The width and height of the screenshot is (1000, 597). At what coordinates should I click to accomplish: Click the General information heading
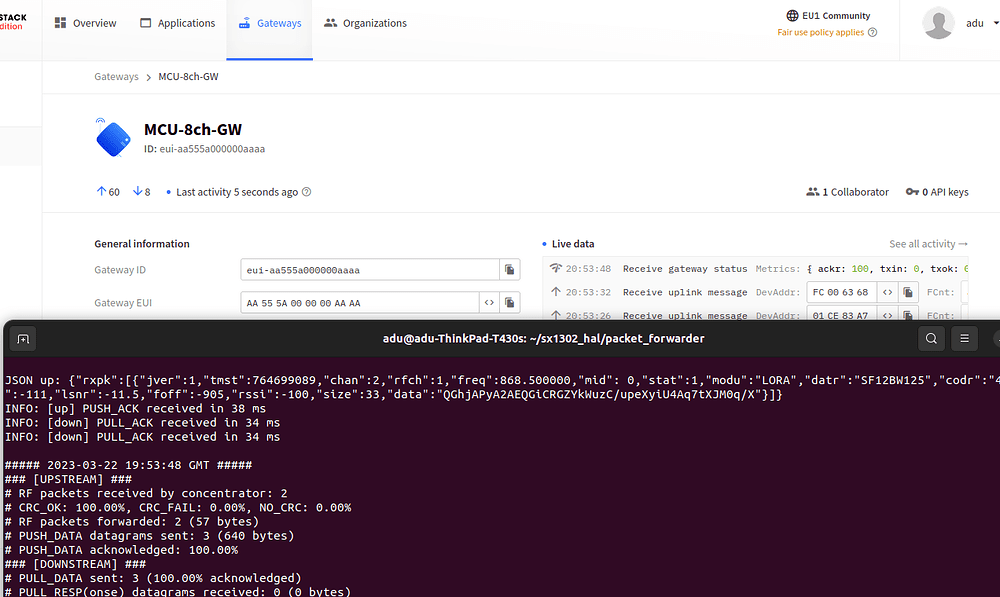tap(142, 244)
